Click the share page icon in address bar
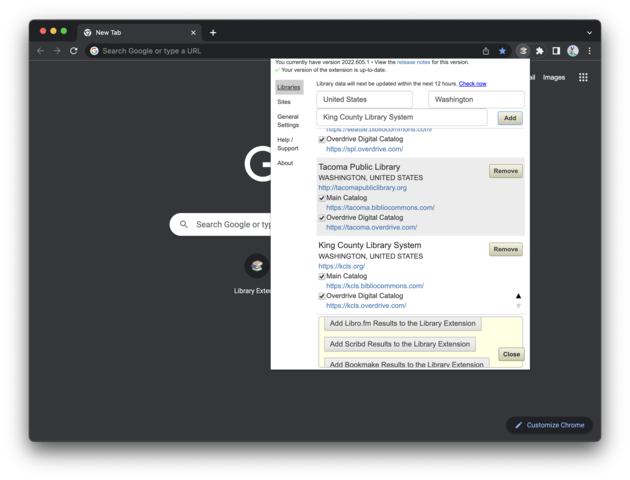Viewport: 630px width, 480px height. 486,51
